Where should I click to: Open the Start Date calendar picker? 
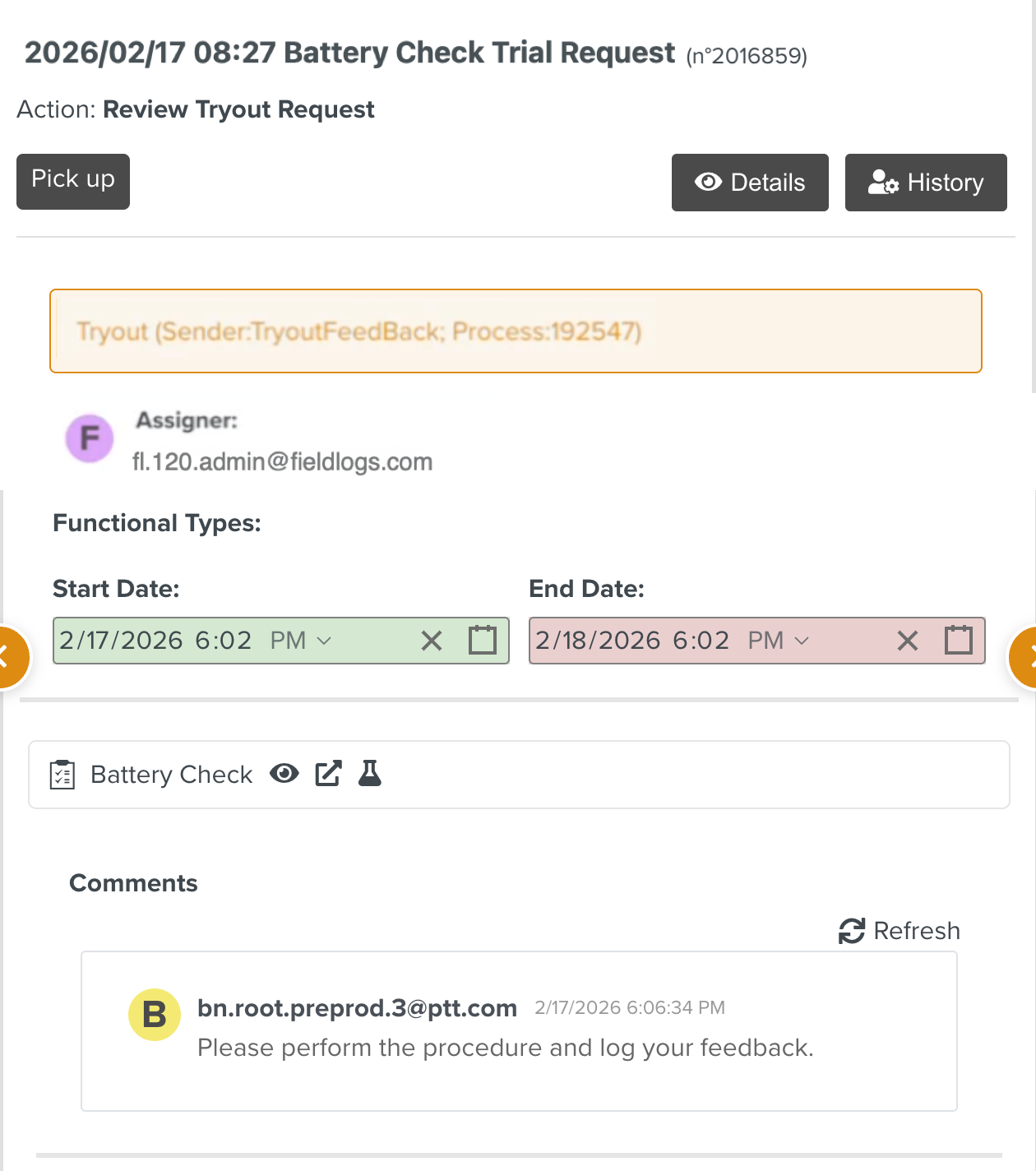pyautogui.click(x=482, y=640)
